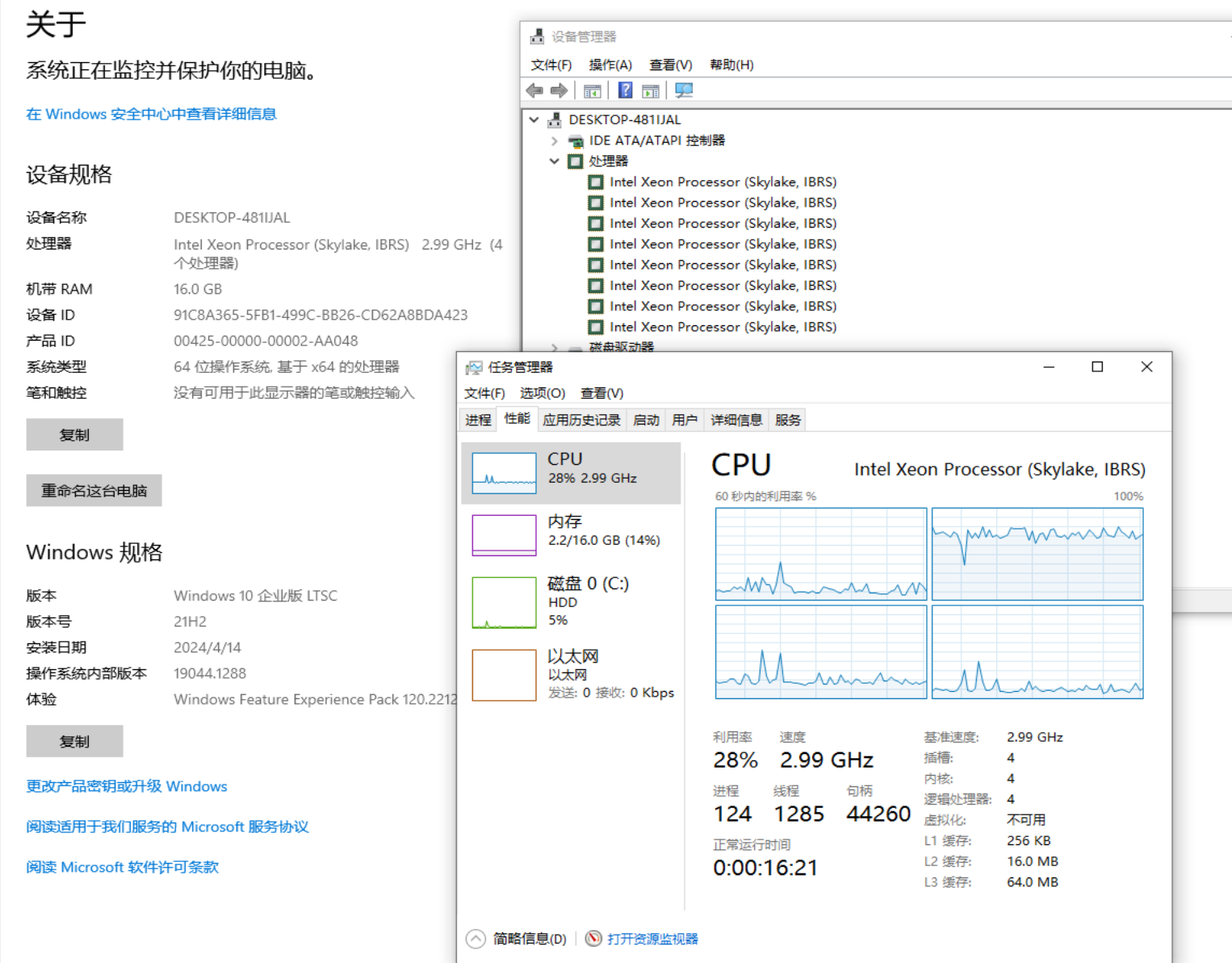Click threads count 1285

click(x=799, y=814)
